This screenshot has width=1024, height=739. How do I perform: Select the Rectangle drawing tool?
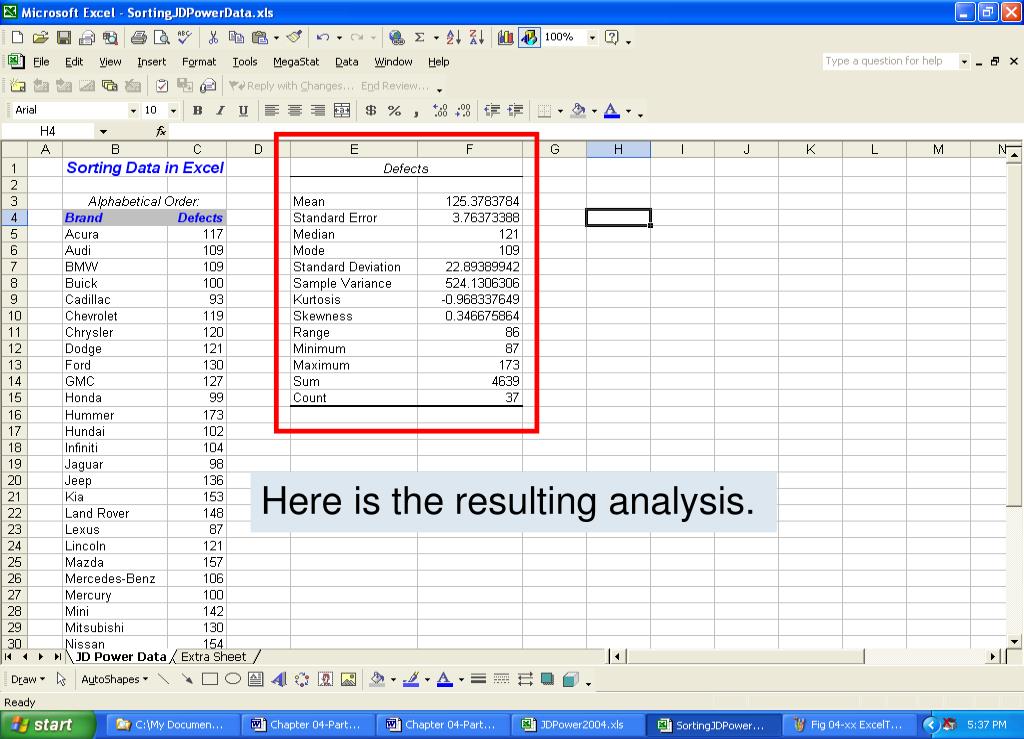(x=210, y=680)
